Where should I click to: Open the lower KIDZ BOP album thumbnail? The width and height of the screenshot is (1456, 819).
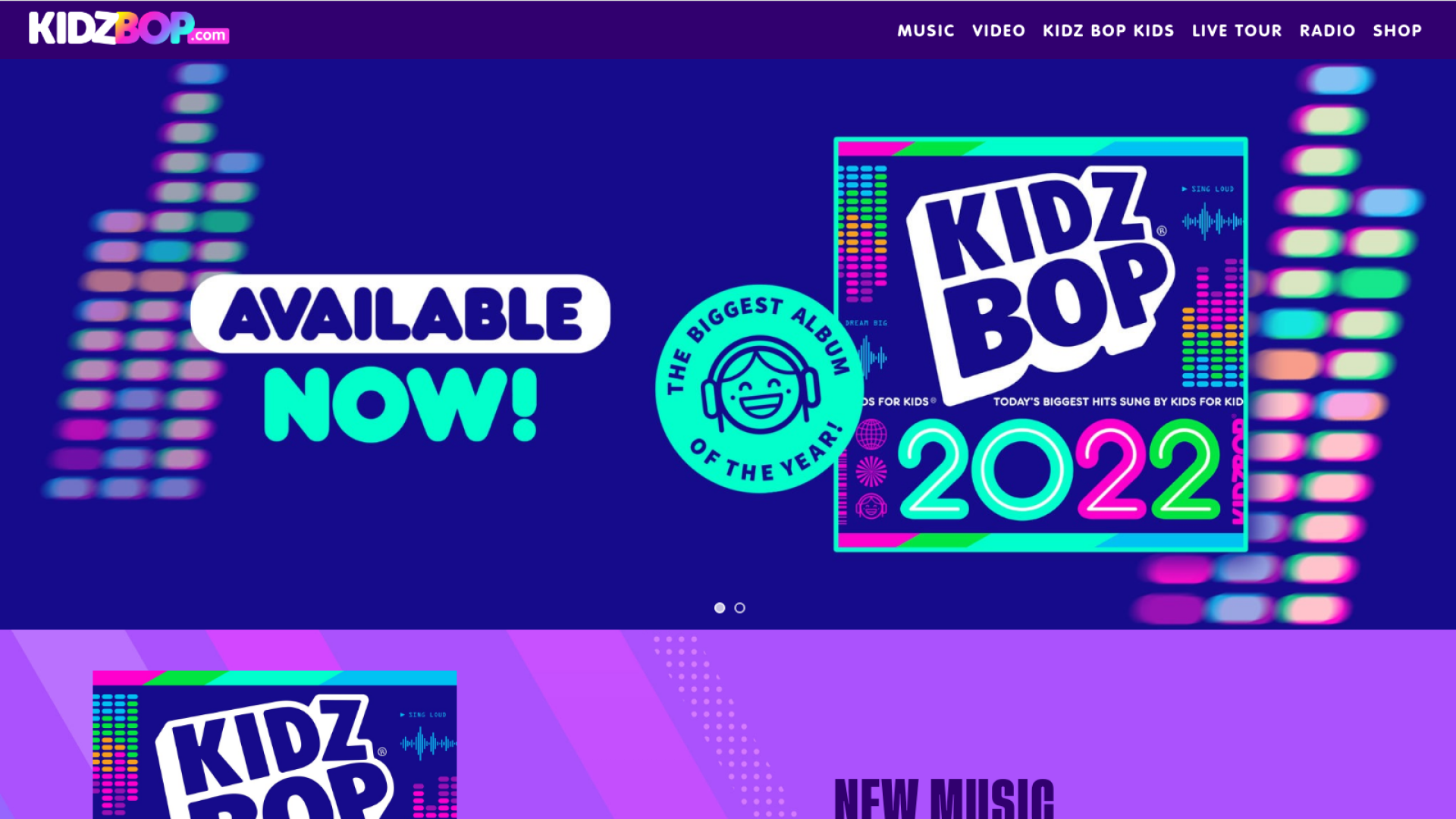pos(275,745)
